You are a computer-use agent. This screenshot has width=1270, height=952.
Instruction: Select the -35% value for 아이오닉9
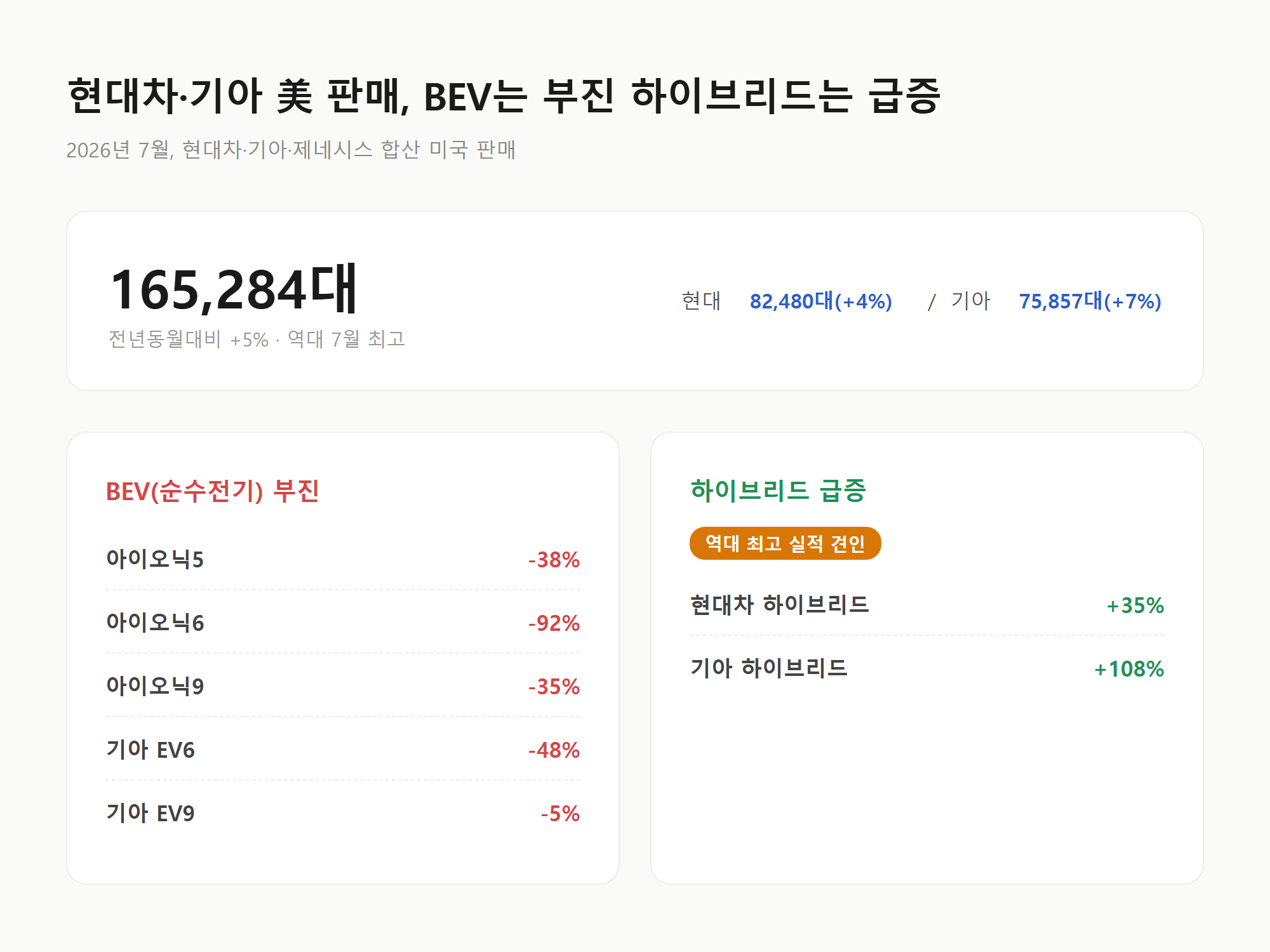coord(554,687)
